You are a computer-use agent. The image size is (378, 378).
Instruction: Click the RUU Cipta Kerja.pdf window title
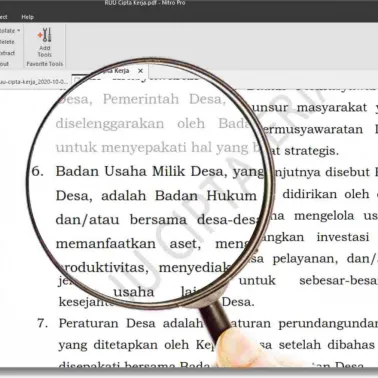[x=145, y=3]
